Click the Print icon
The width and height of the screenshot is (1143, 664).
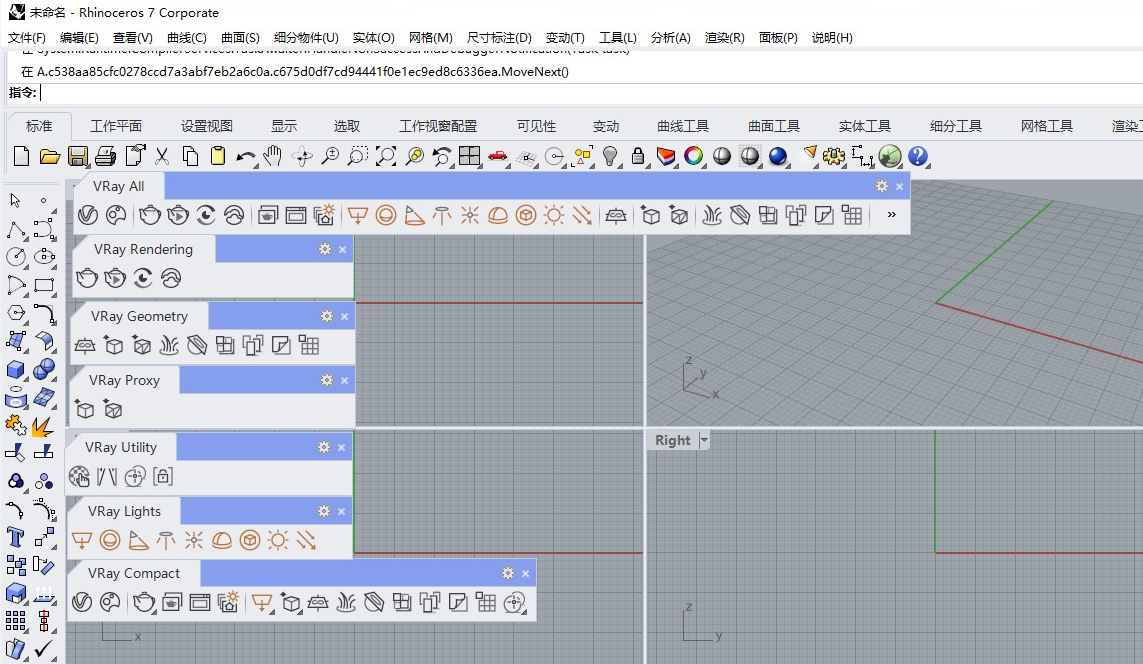tap(106, 156)
